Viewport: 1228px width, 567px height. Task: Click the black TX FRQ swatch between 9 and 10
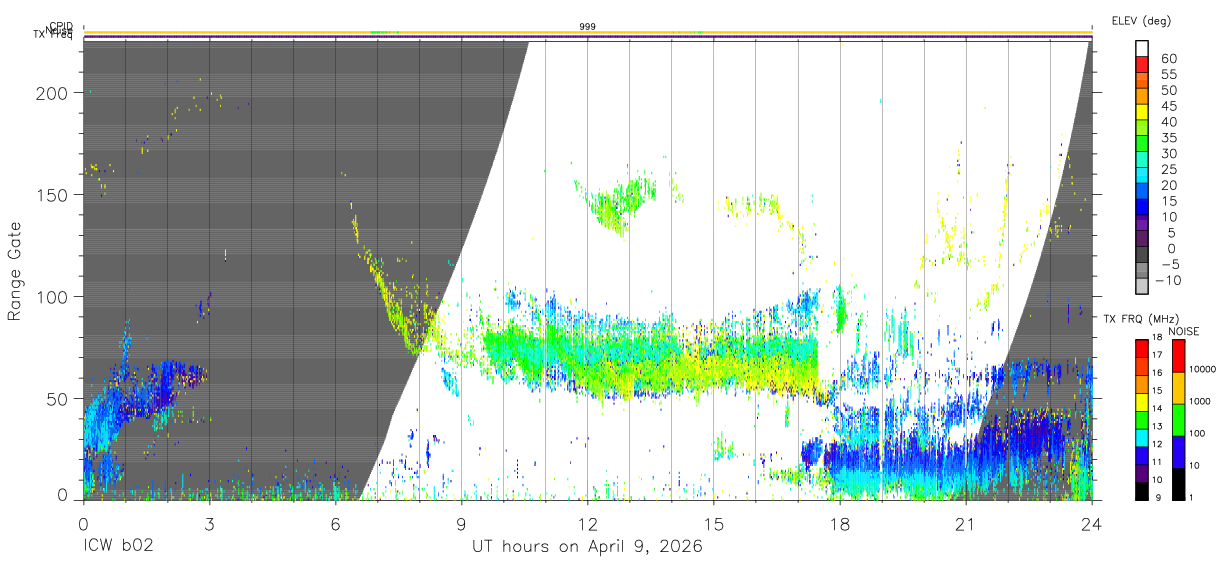[x=1142, y=489]
